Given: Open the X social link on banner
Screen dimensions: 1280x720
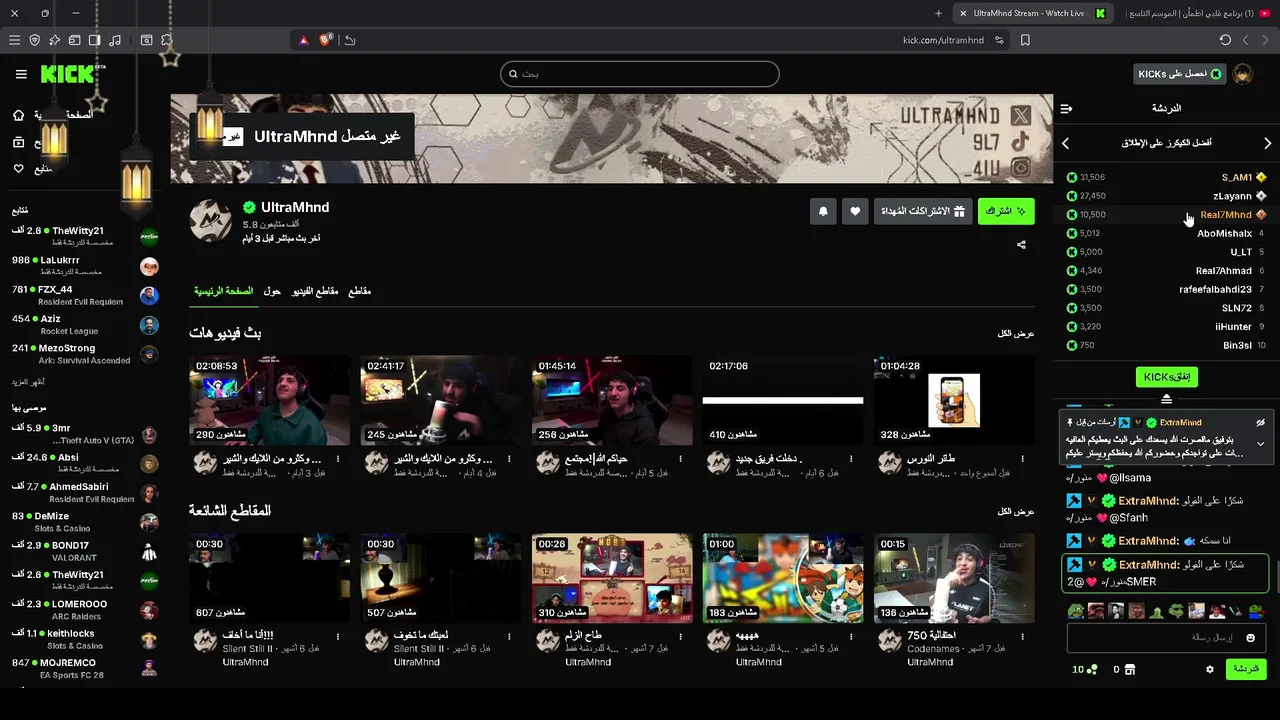Looking at the screenshot, I should pyautogui.click(x=1020, y=116).
